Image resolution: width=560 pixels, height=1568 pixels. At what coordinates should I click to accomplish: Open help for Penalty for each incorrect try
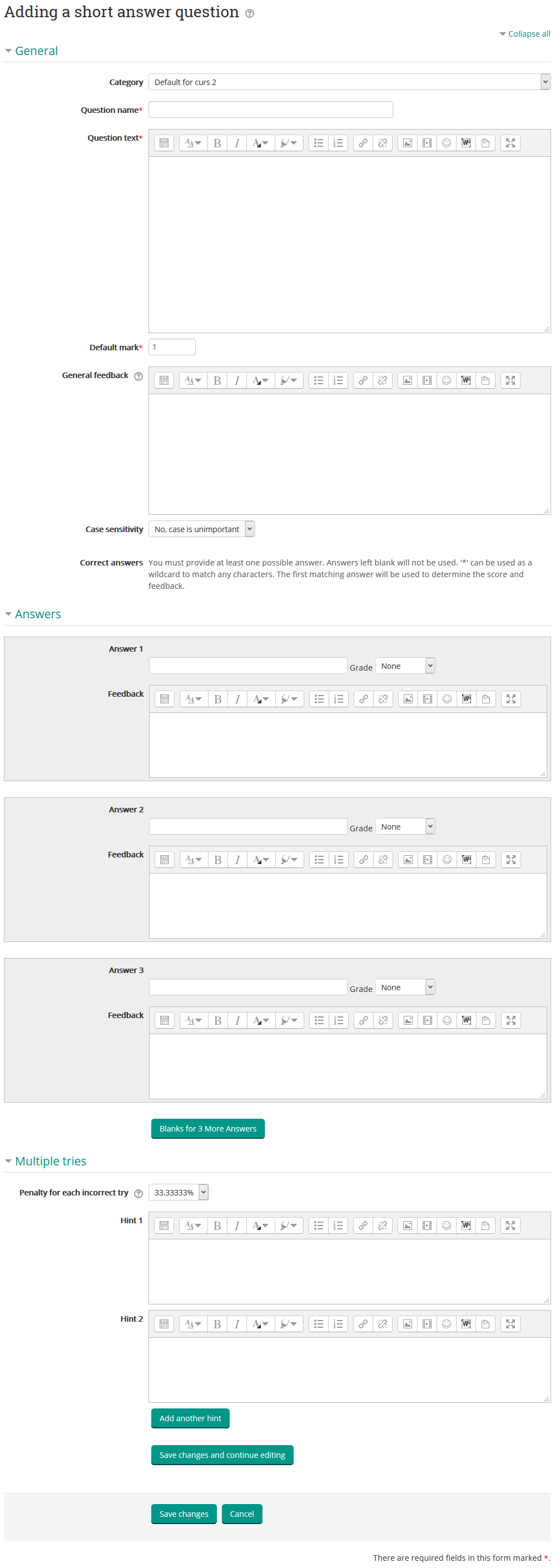tap(138, 1194)
